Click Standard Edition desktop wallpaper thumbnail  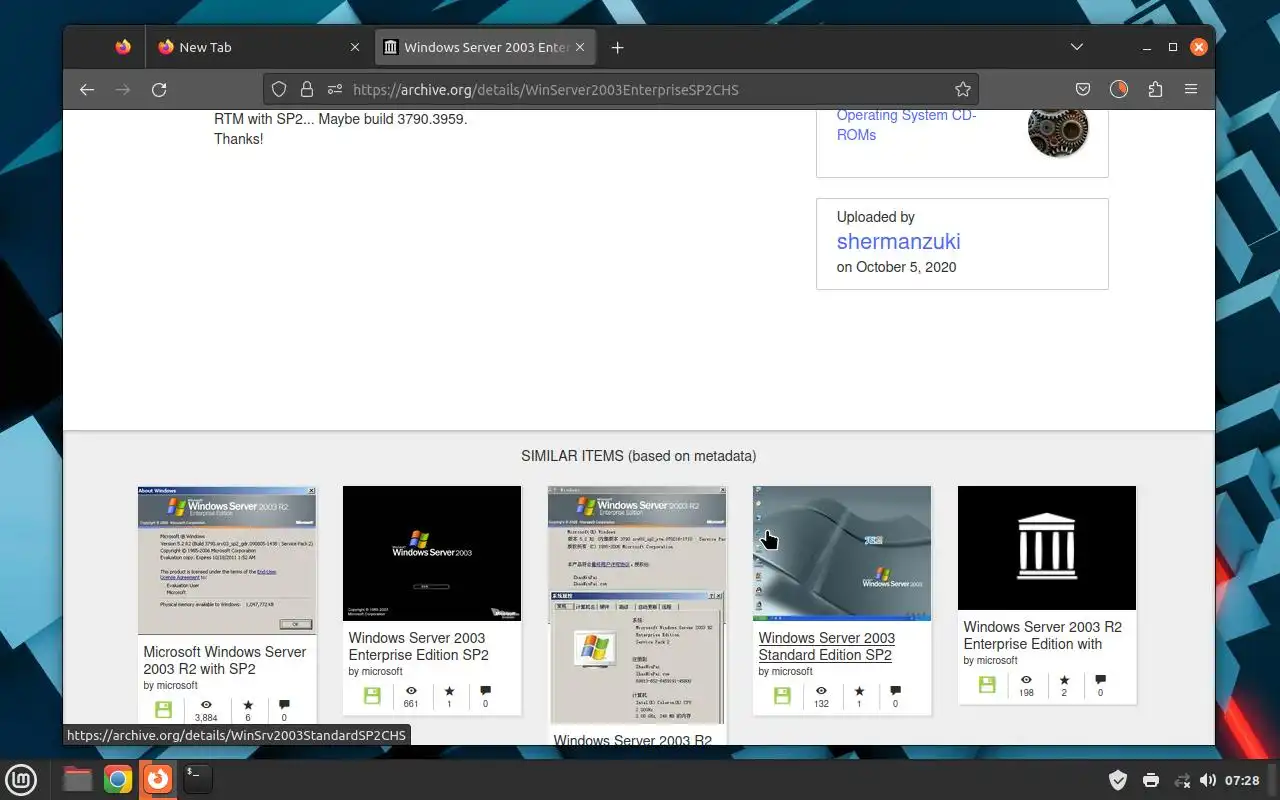tap(842, 553)
